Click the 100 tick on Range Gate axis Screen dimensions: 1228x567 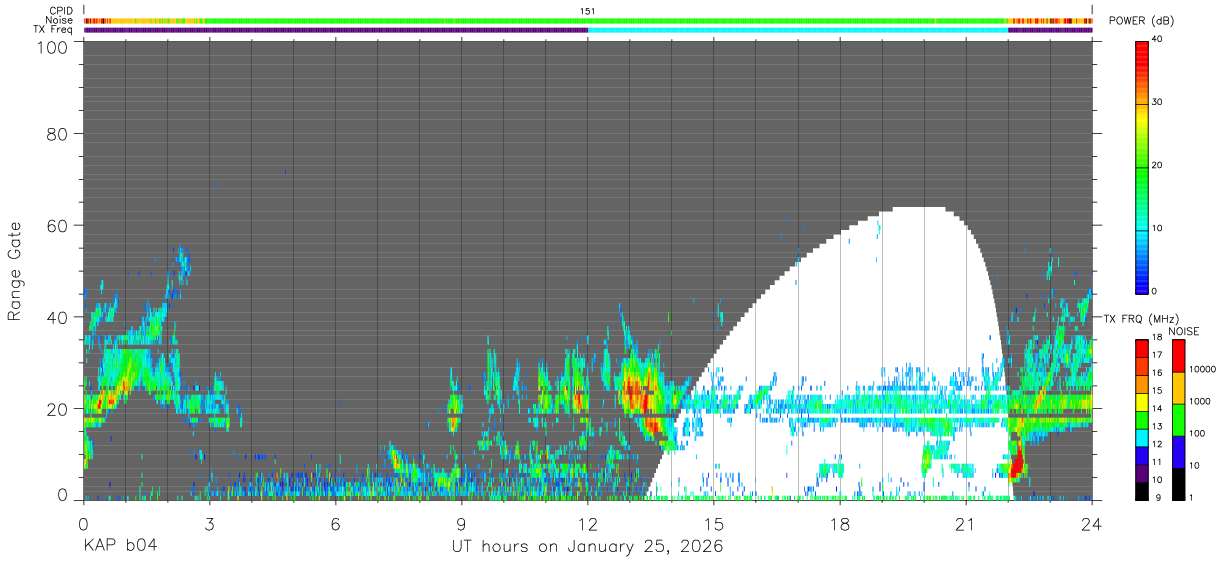point(51,46)
